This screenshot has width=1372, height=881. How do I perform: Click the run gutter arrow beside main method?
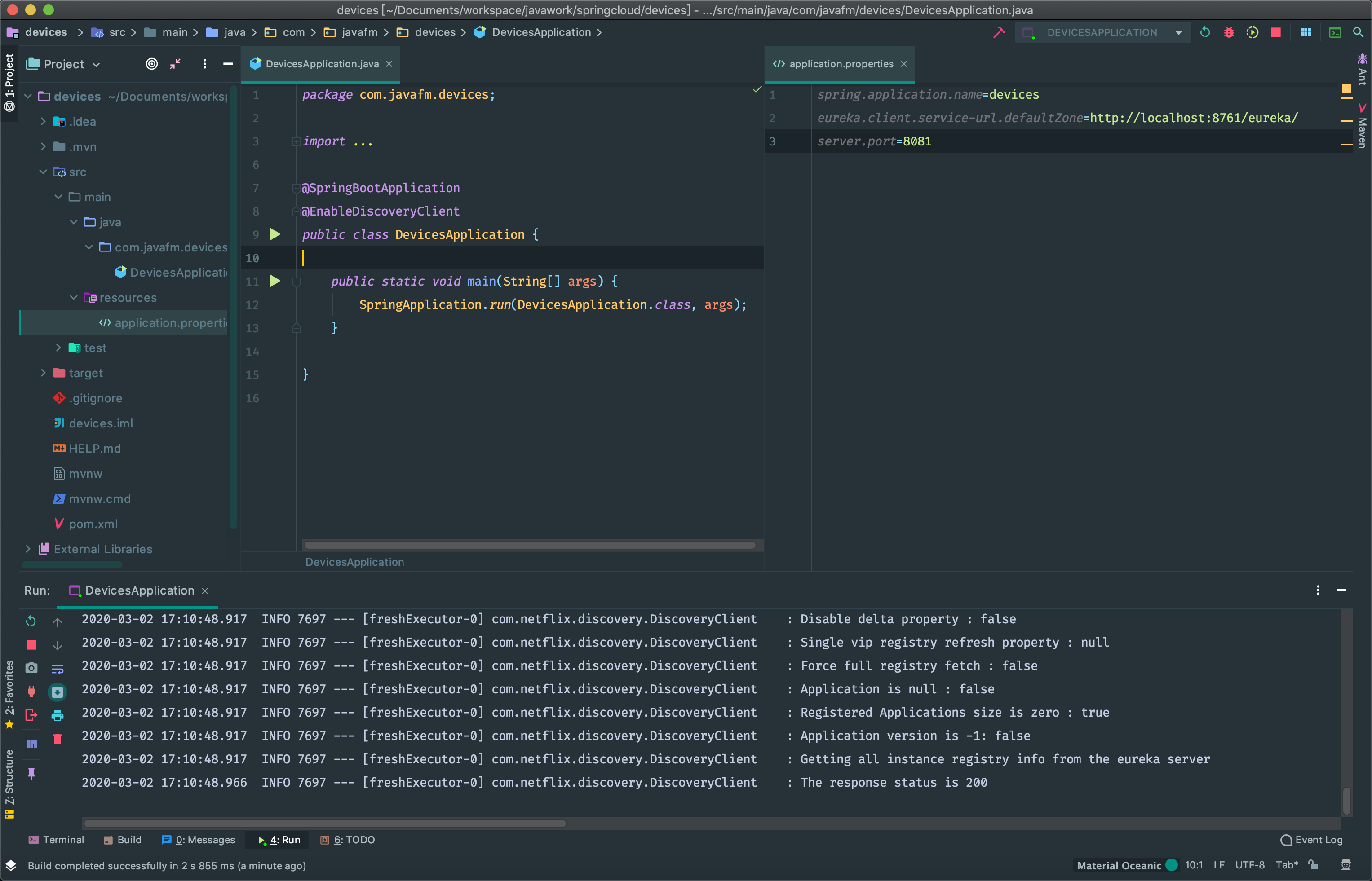click(x=275, y=281)
